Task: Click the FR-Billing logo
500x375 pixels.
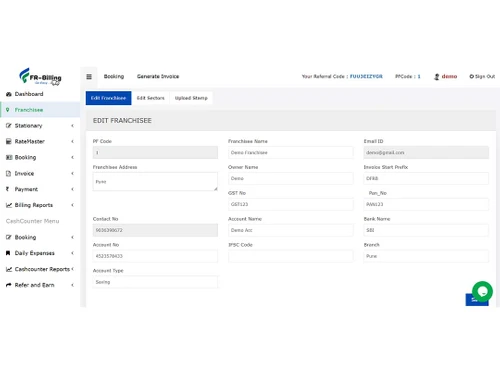Action: point(40,76)
